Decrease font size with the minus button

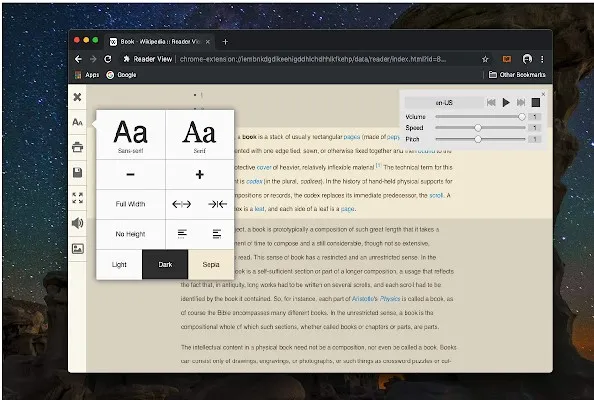pos(130,174)
